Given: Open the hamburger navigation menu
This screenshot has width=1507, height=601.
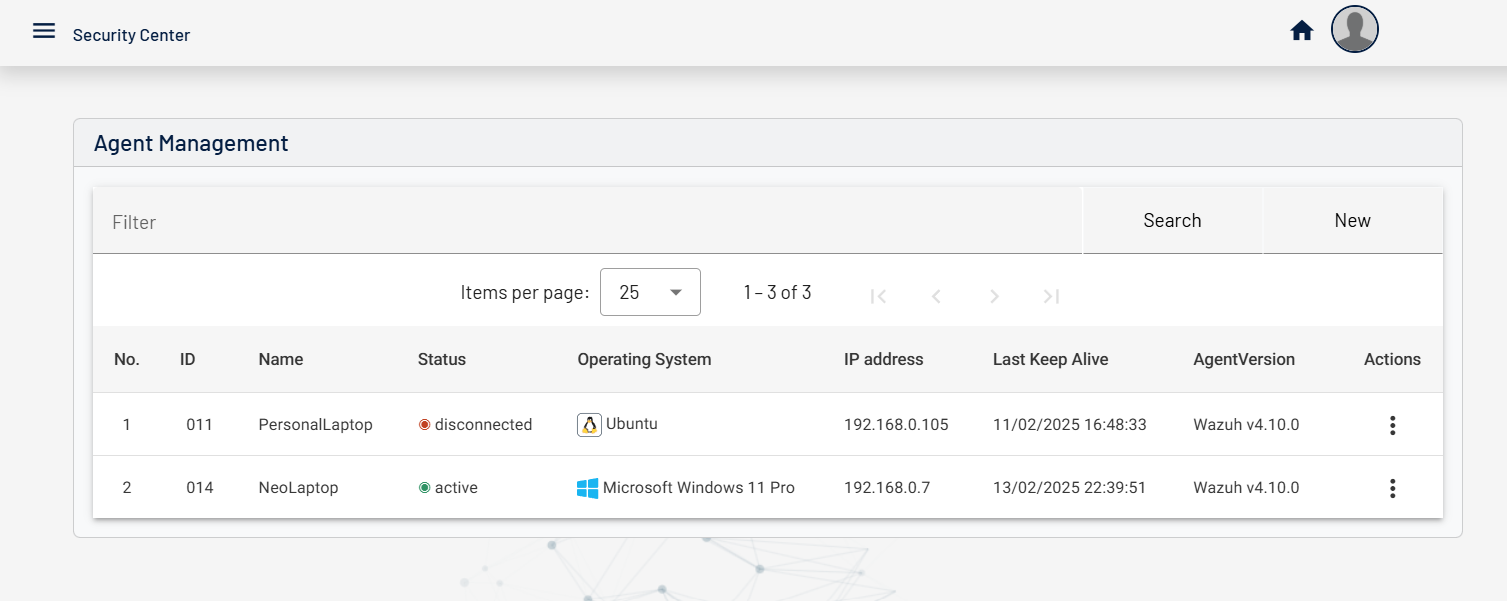Looking at the screenshot, I should coord(43,31).
